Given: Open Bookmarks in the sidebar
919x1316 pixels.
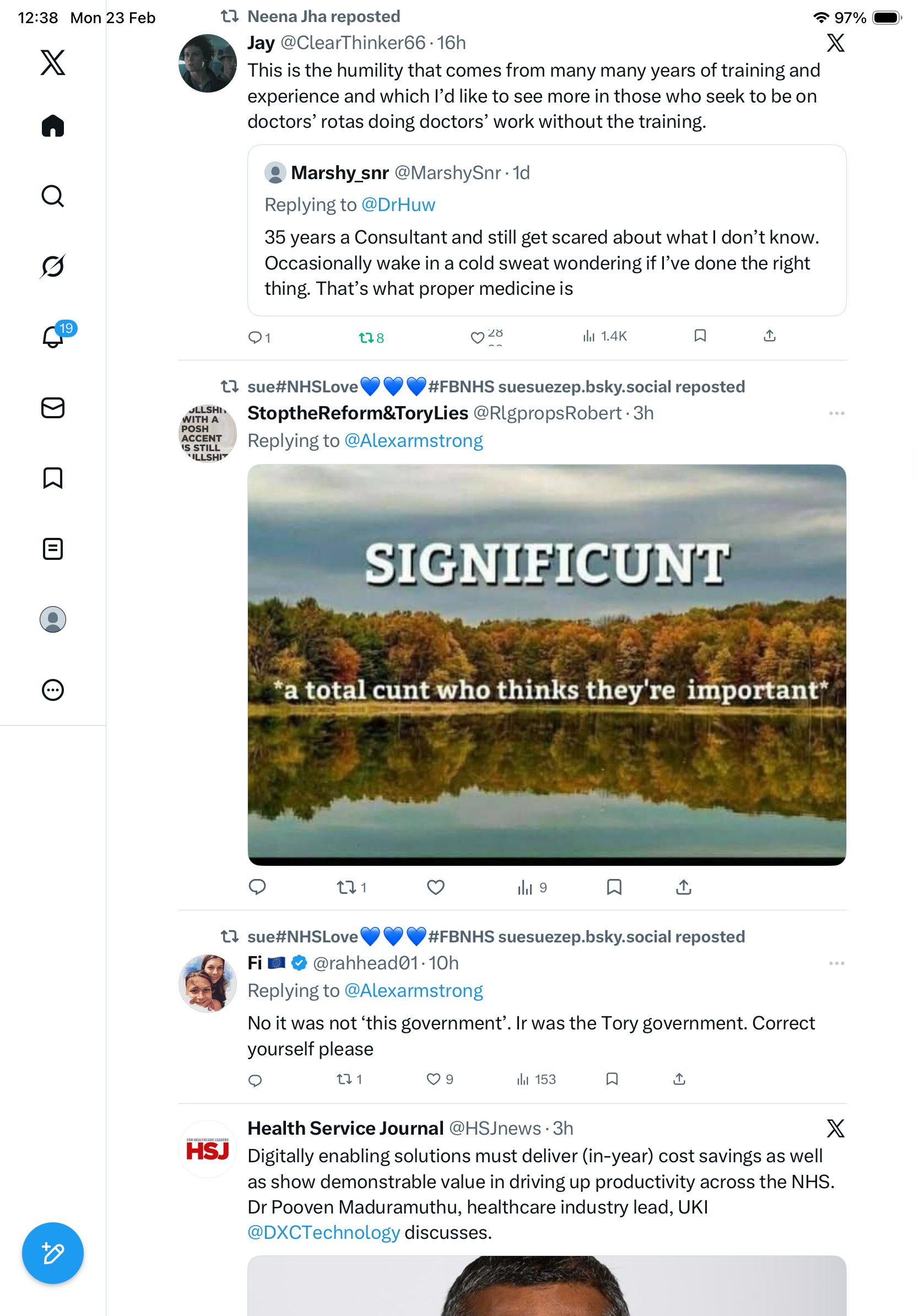Looking at the screenshot, I should click(x=53, y=478).
